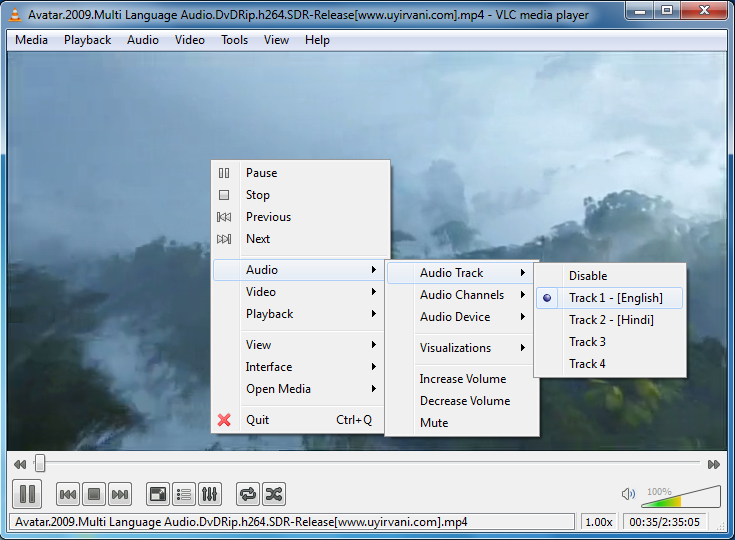Click Previous icon in context menu

(x=224, y=217)
